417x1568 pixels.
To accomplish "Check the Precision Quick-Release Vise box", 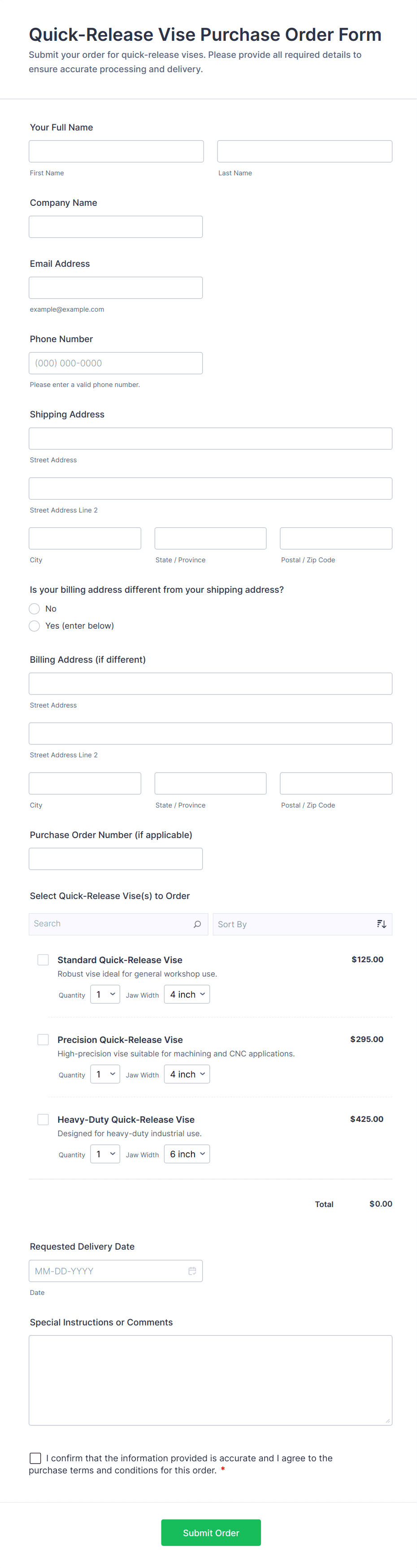I will click(43, 1040).
